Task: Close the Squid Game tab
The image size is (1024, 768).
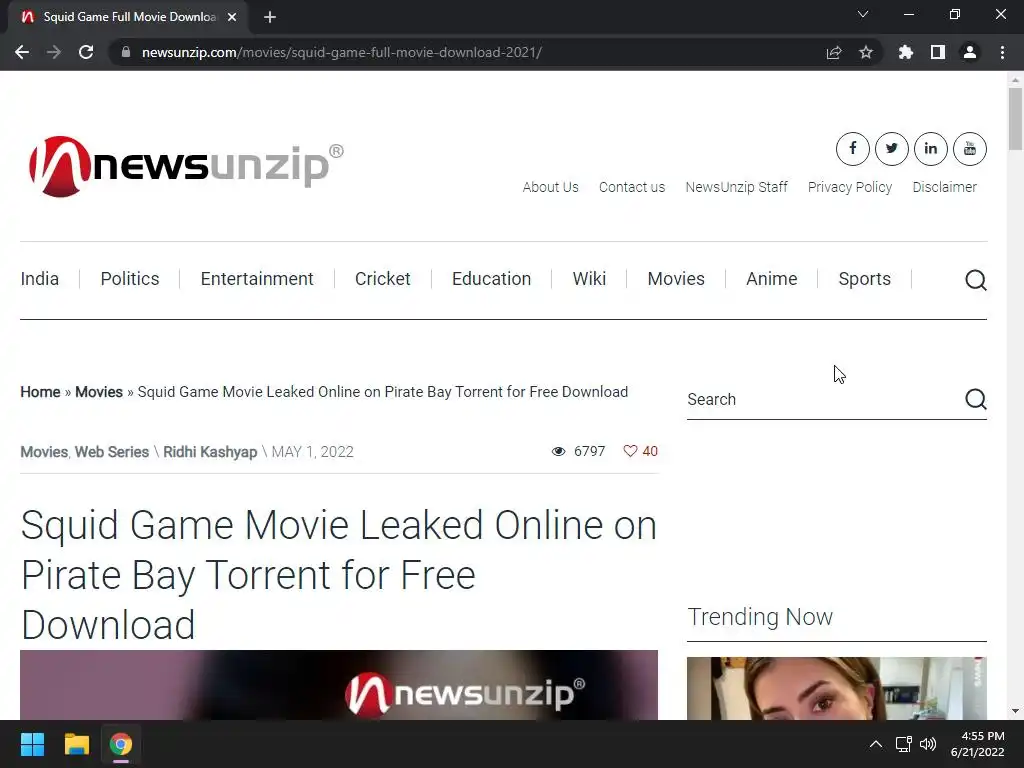Action: (232, 17)
